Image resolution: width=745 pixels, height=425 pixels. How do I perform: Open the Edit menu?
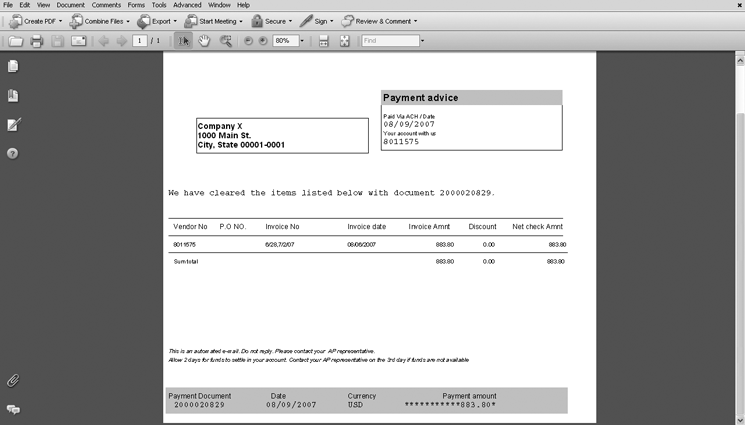25,5
